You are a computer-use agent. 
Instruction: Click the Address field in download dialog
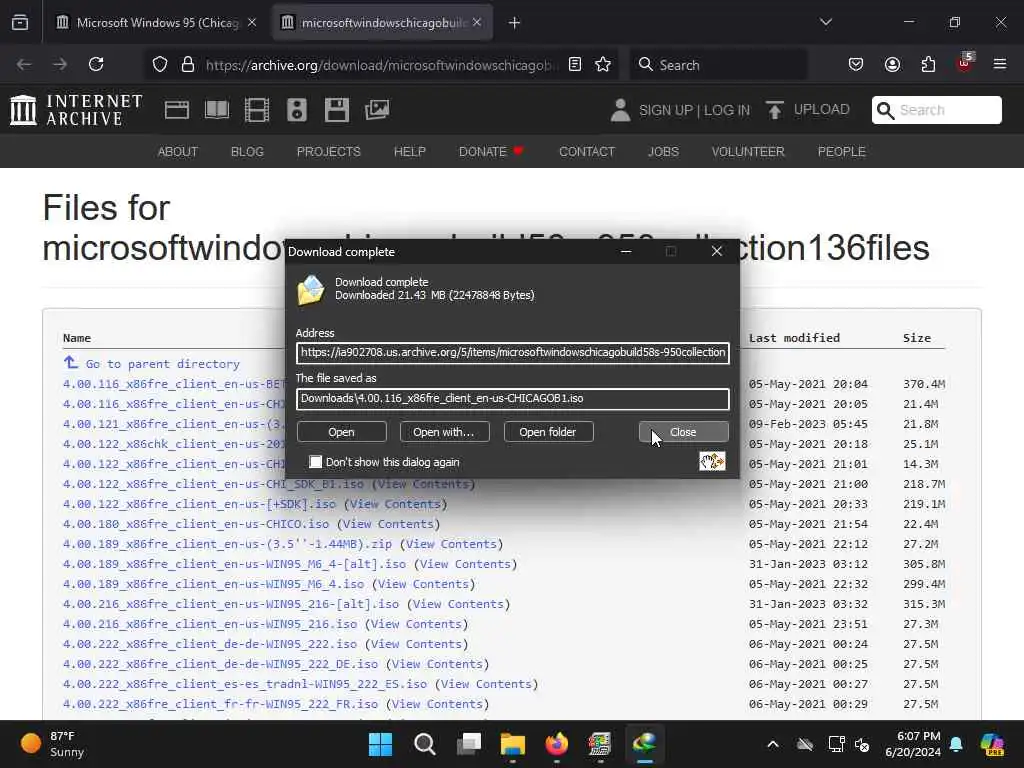click(x=513, y=353)
